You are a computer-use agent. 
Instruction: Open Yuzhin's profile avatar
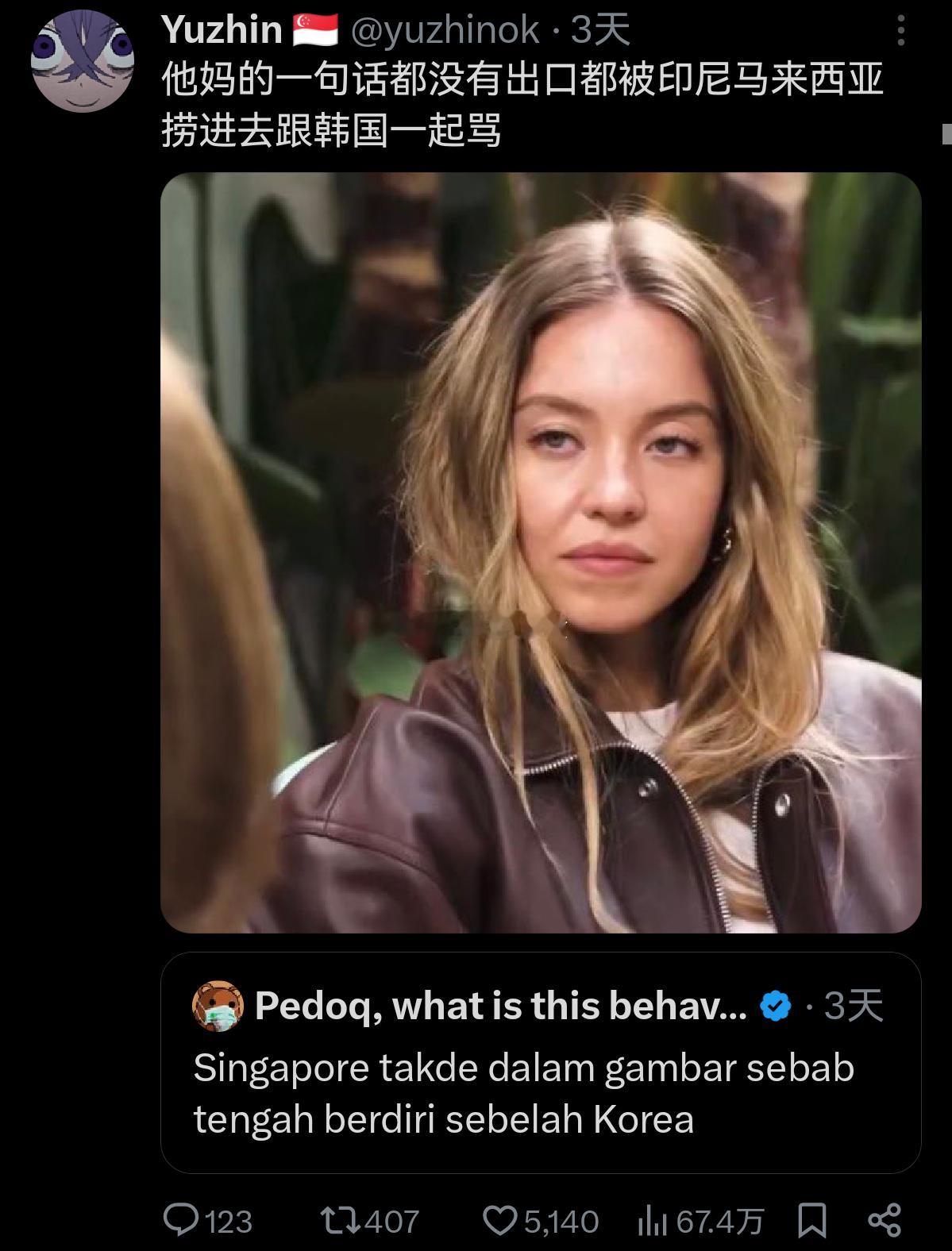coord(82,63)
